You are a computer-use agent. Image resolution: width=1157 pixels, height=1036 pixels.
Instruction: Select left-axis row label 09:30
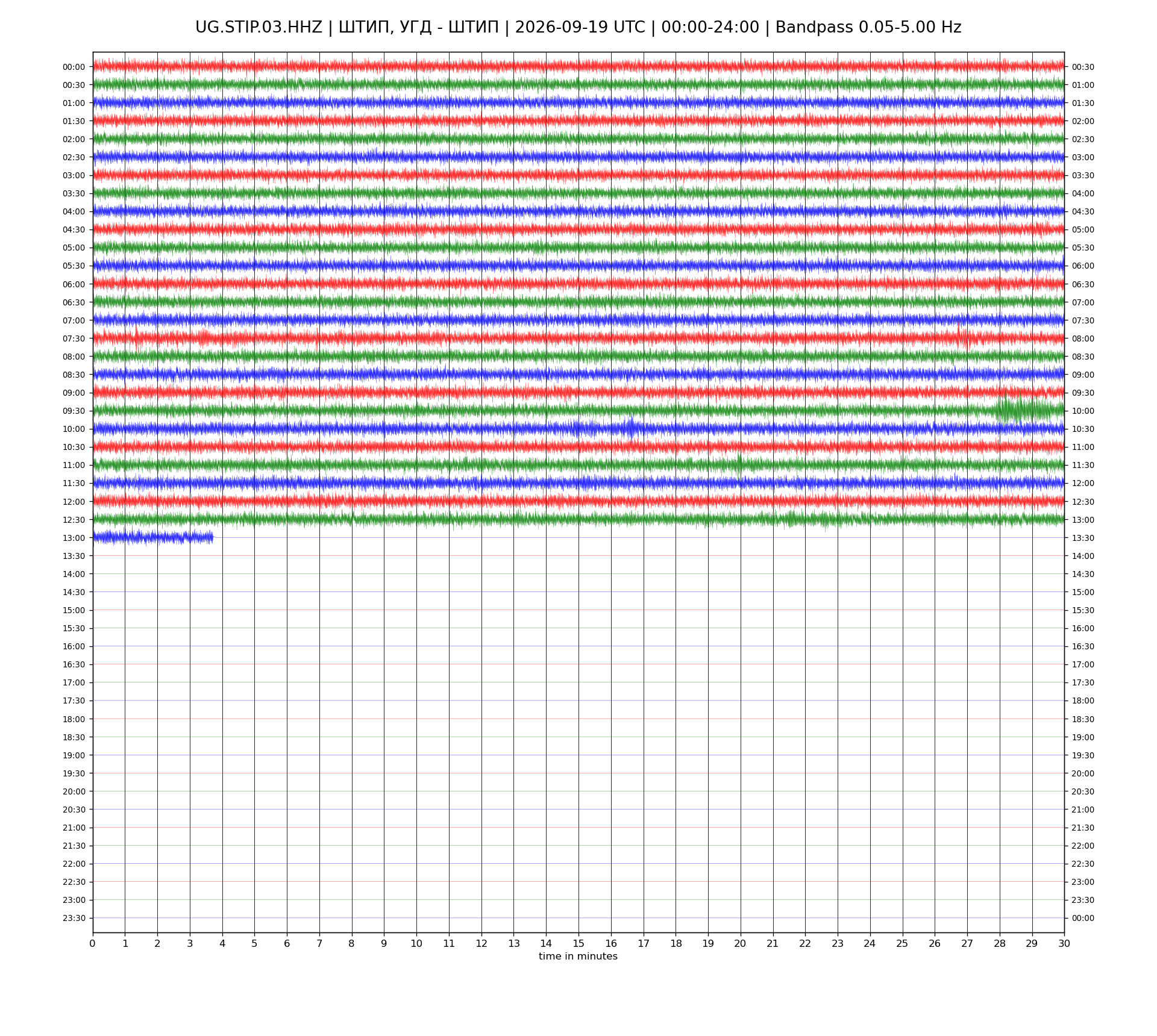pos(74,411)
